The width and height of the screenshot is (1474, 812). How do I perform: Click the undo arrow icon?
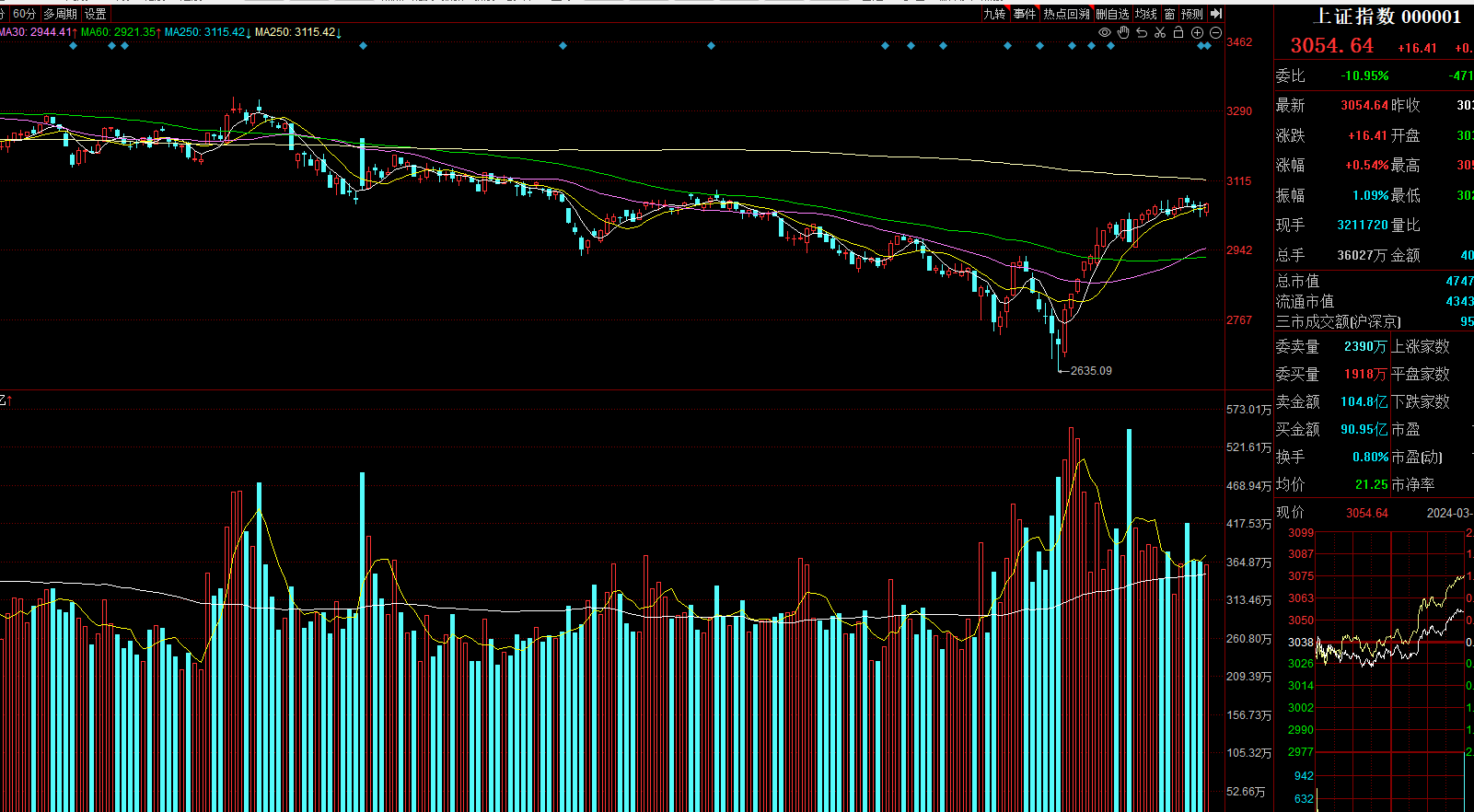tap(1142, 32)
